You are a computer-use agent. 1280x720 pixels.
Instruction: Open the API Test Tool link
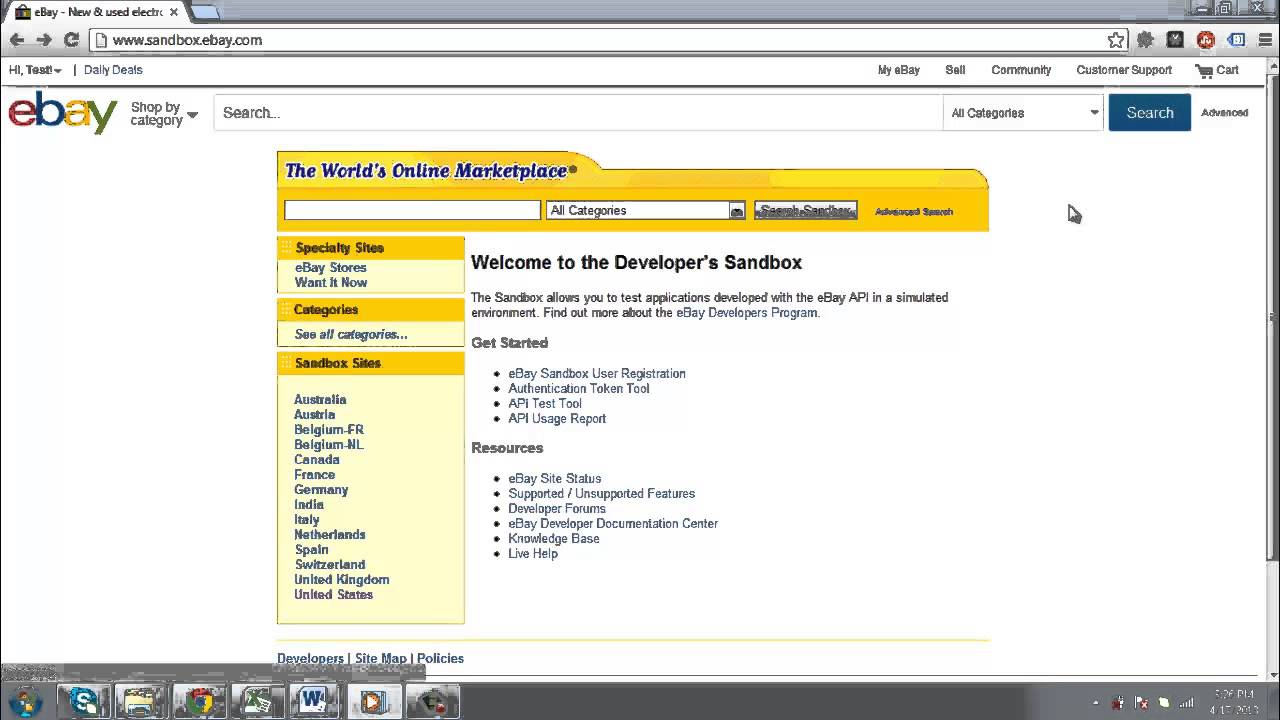tap(545, 404)
